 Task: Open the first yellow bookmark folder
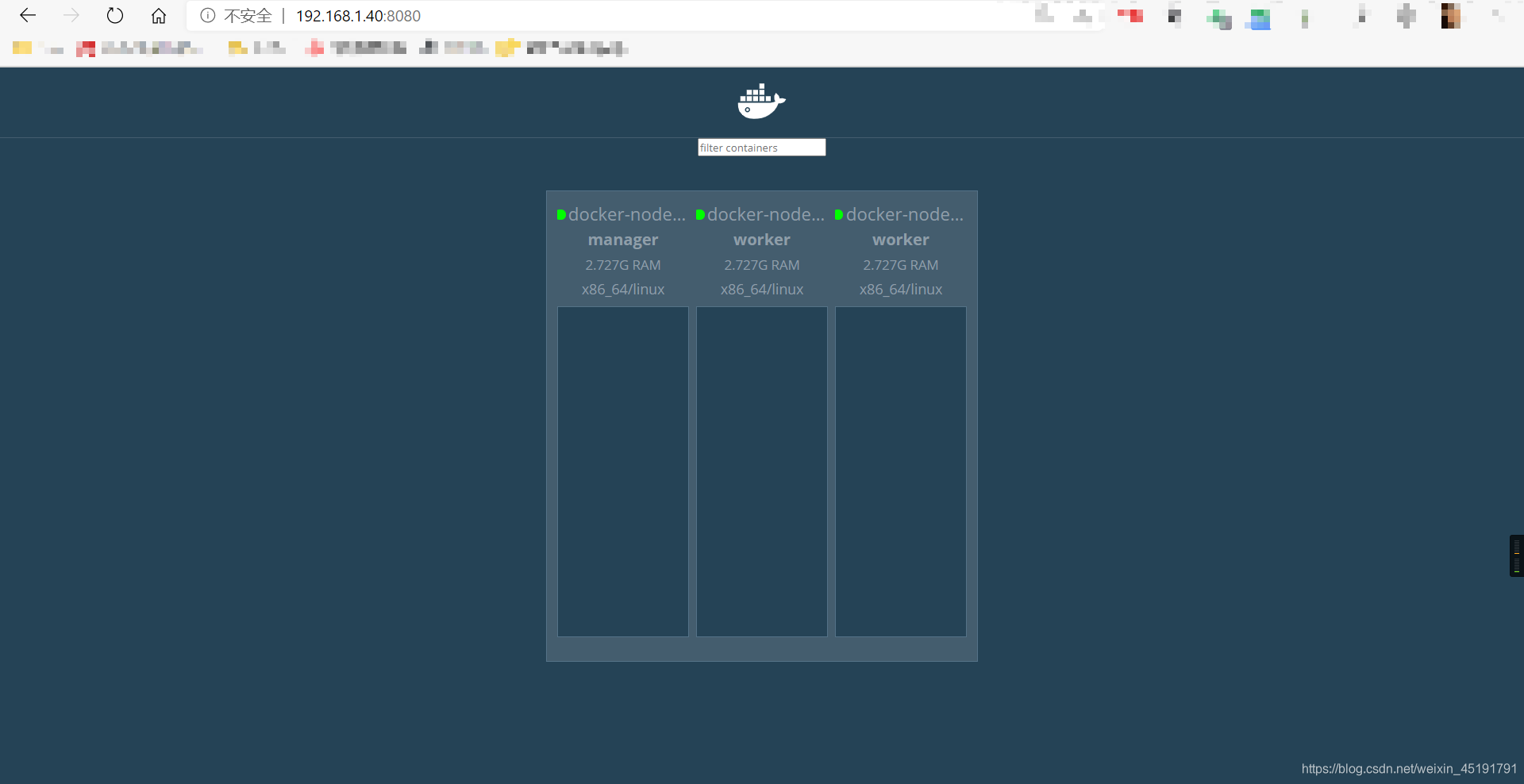point(22,48)
